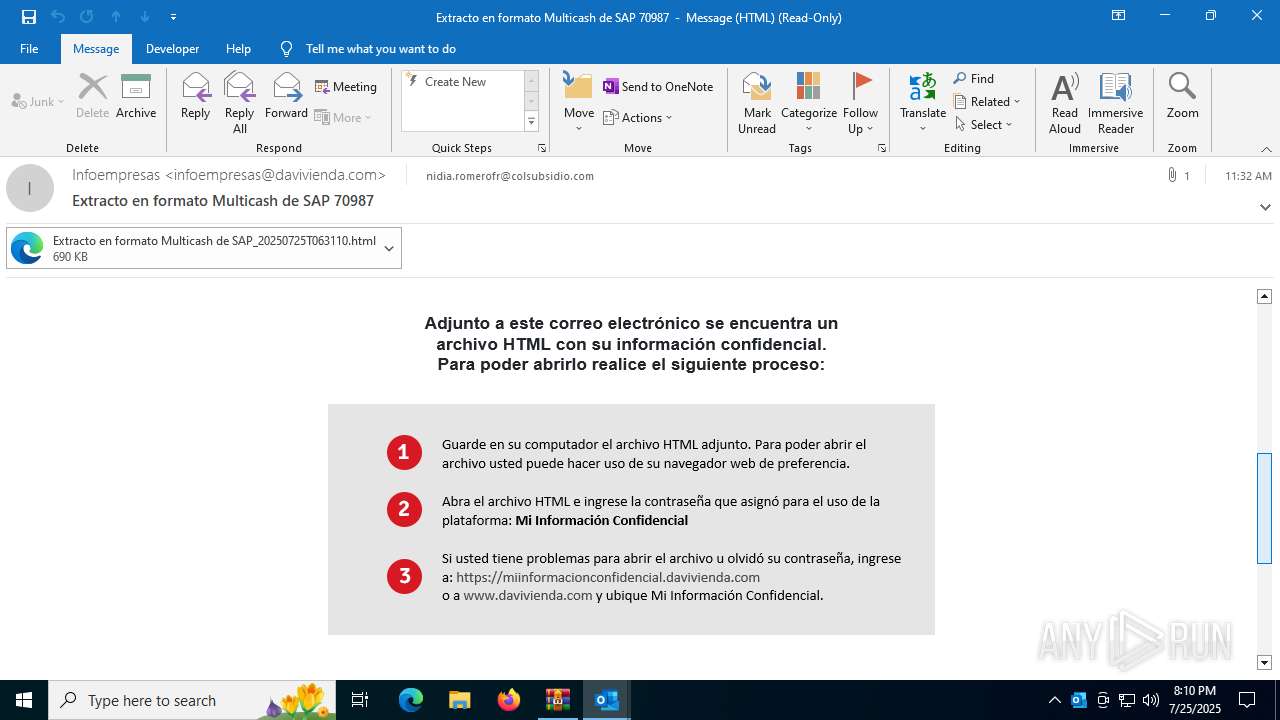Viewport: 1280px width, 720px height.
Task: Expand the Quick Steps gallery
Action: point(531,122)
